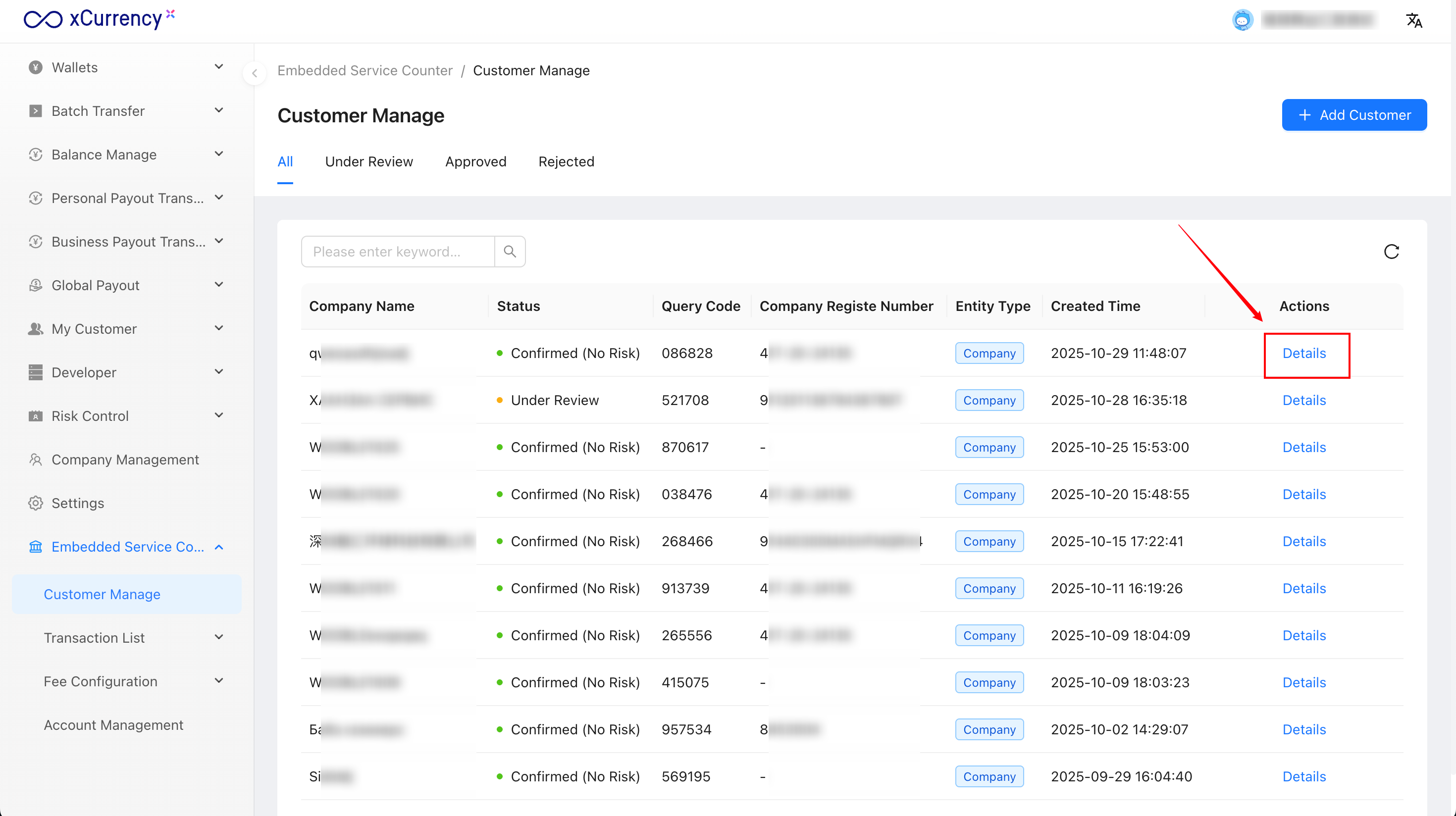
Task: Open Account Management in sidebar
Action: click(x=113, y=724)
